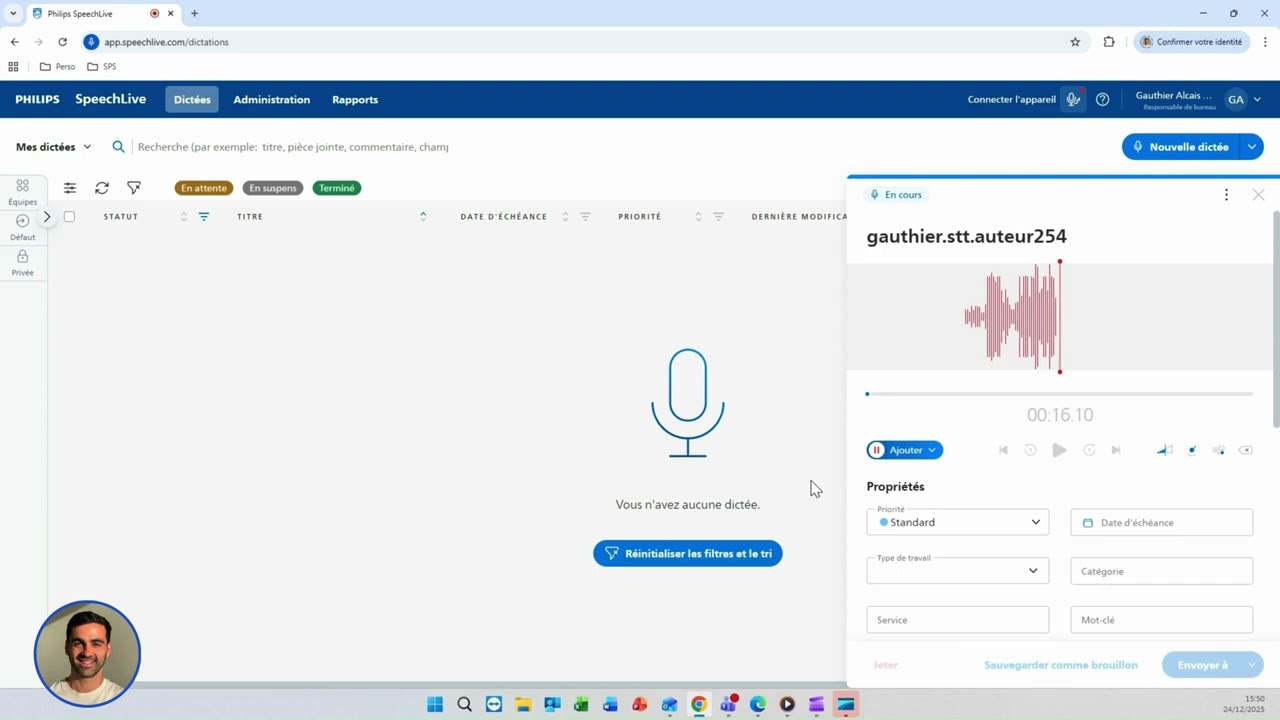The height and width of the screenshot is (720, 1280).
Task: Click the recorder panel vertical scrollbar
Action: click(x=1276, y=318)
